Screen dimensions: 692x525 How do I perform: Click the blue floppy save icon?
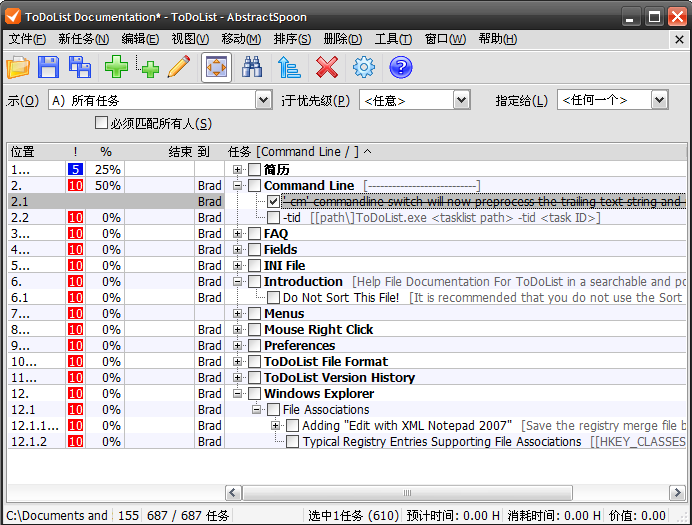pyautogui.click(x=49, y=68)
